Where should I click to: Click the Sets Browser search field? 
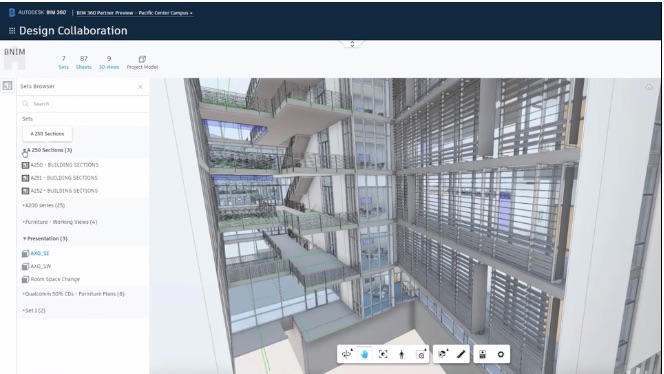click(83, 103)
